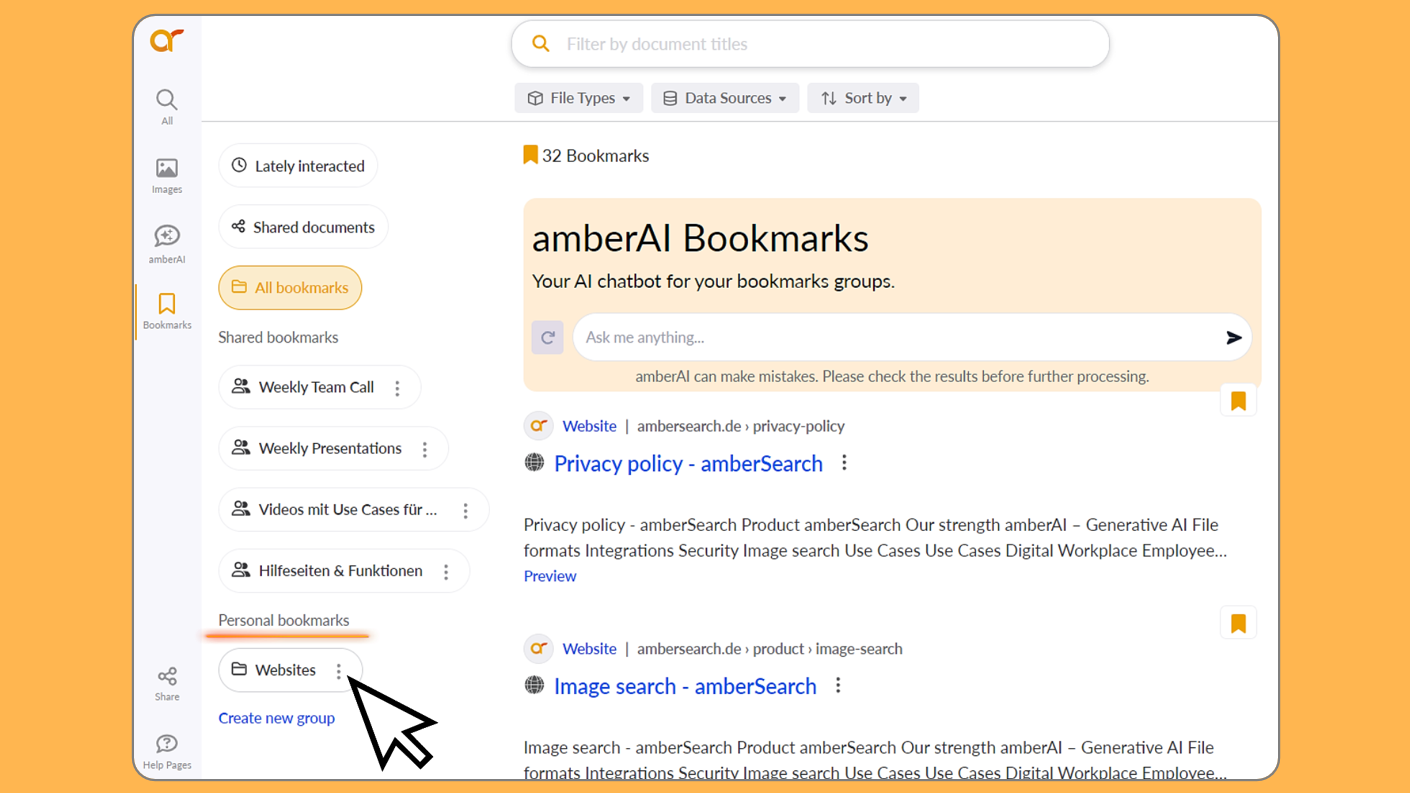Select the Bookmarks sidebar item
The width and height of the screenshot is (1410, 793).
pyautogui.click(x=167, y=311)
